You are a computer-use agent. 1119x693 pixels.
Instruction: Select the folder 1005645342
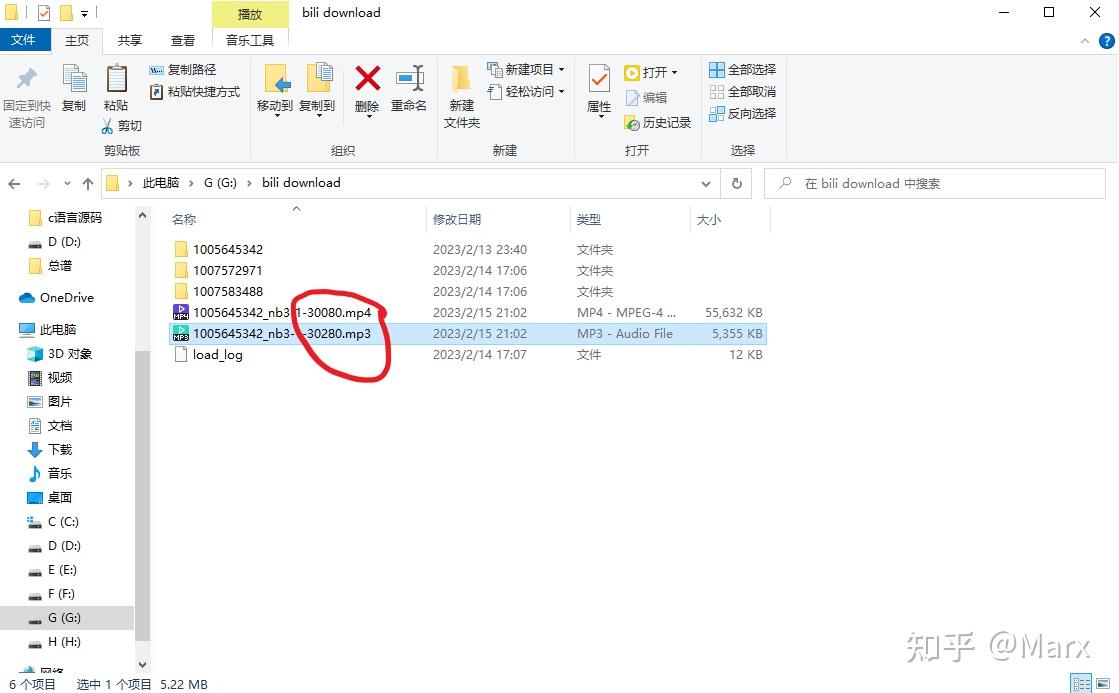[228, 250]
